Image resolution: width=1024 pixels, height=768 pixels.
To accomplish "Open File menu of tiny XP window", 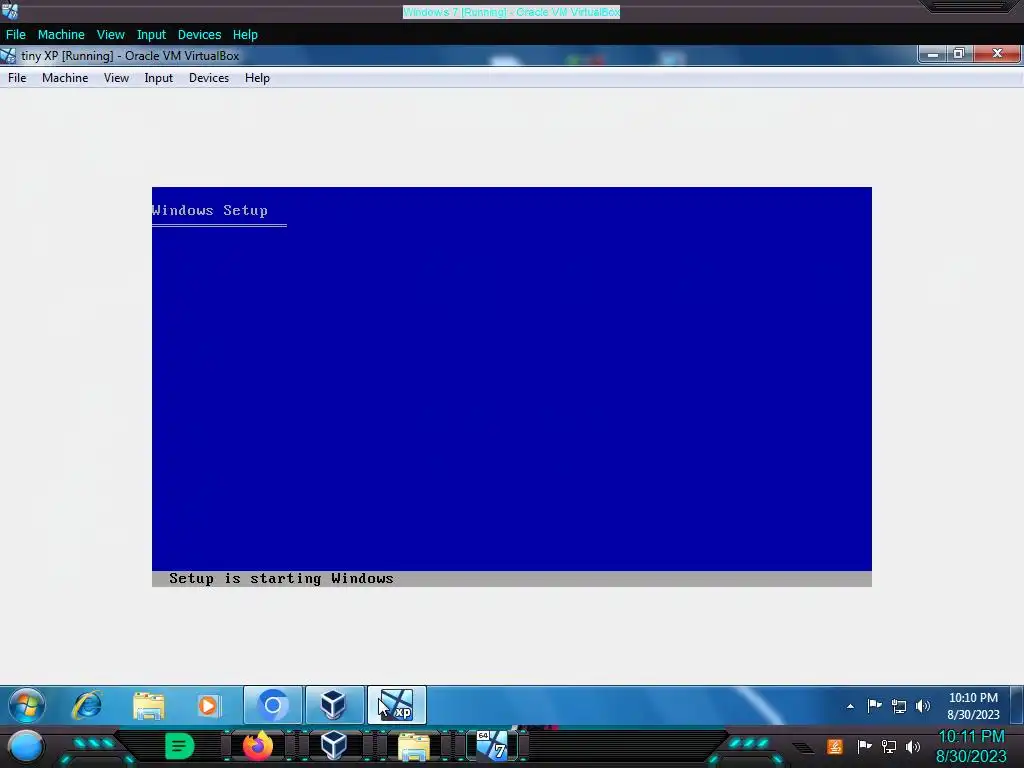I will coord(17,78).
